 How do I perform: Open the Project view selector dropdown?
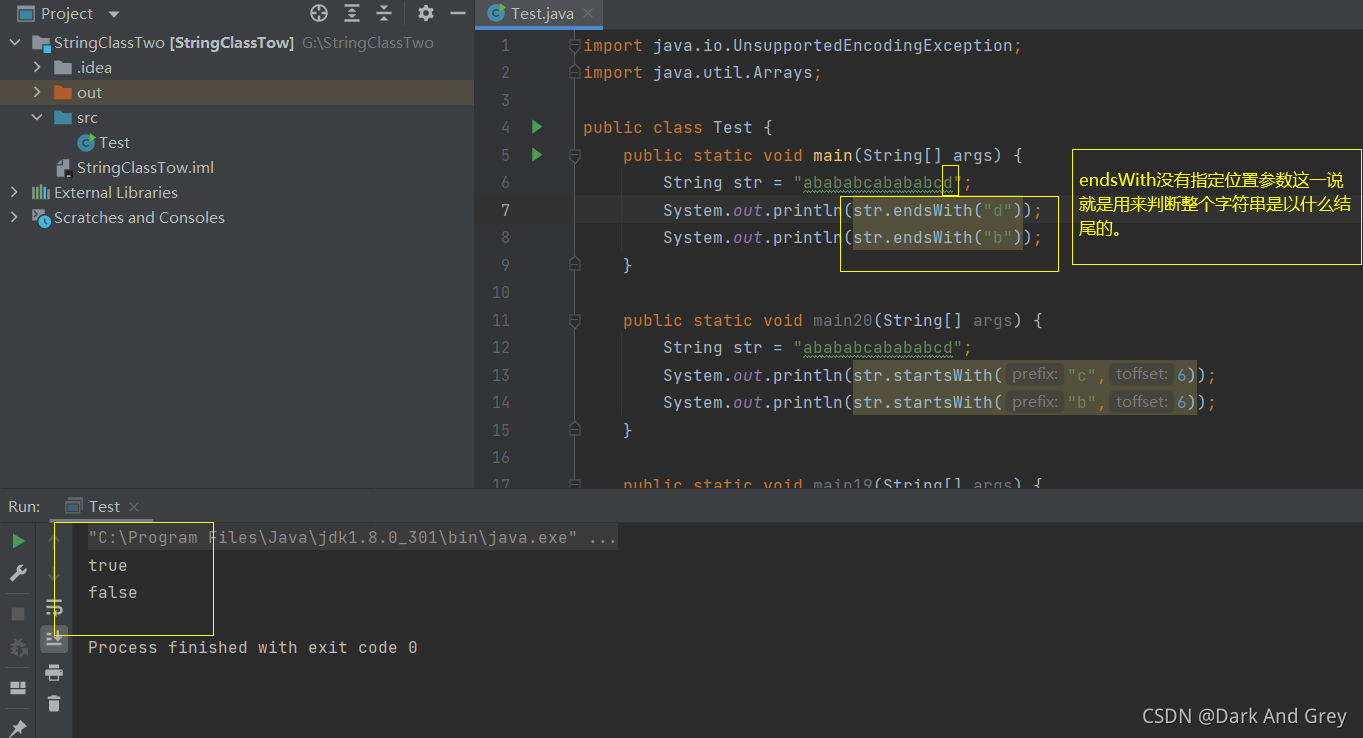pos(113,14)
